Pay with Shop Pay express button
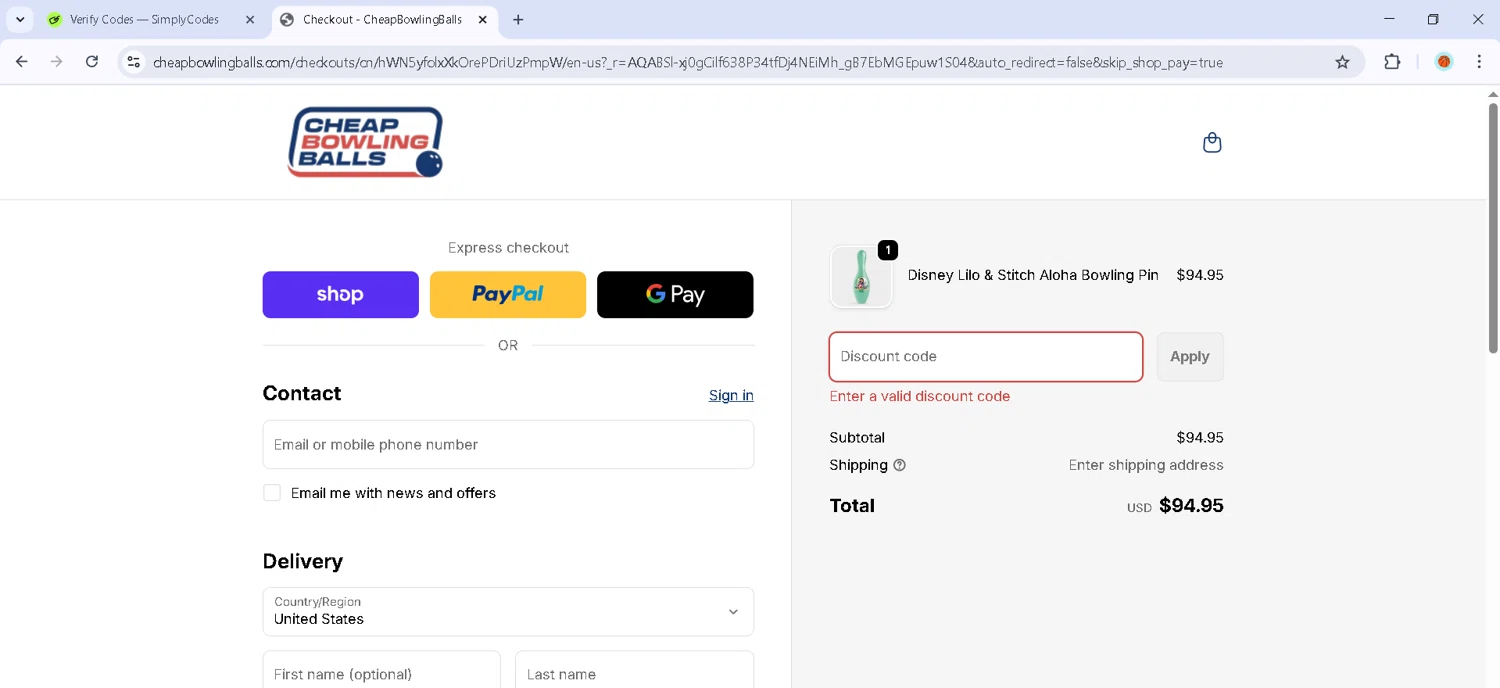Viewport: 1500px width, 688px height. coord(341,295)
